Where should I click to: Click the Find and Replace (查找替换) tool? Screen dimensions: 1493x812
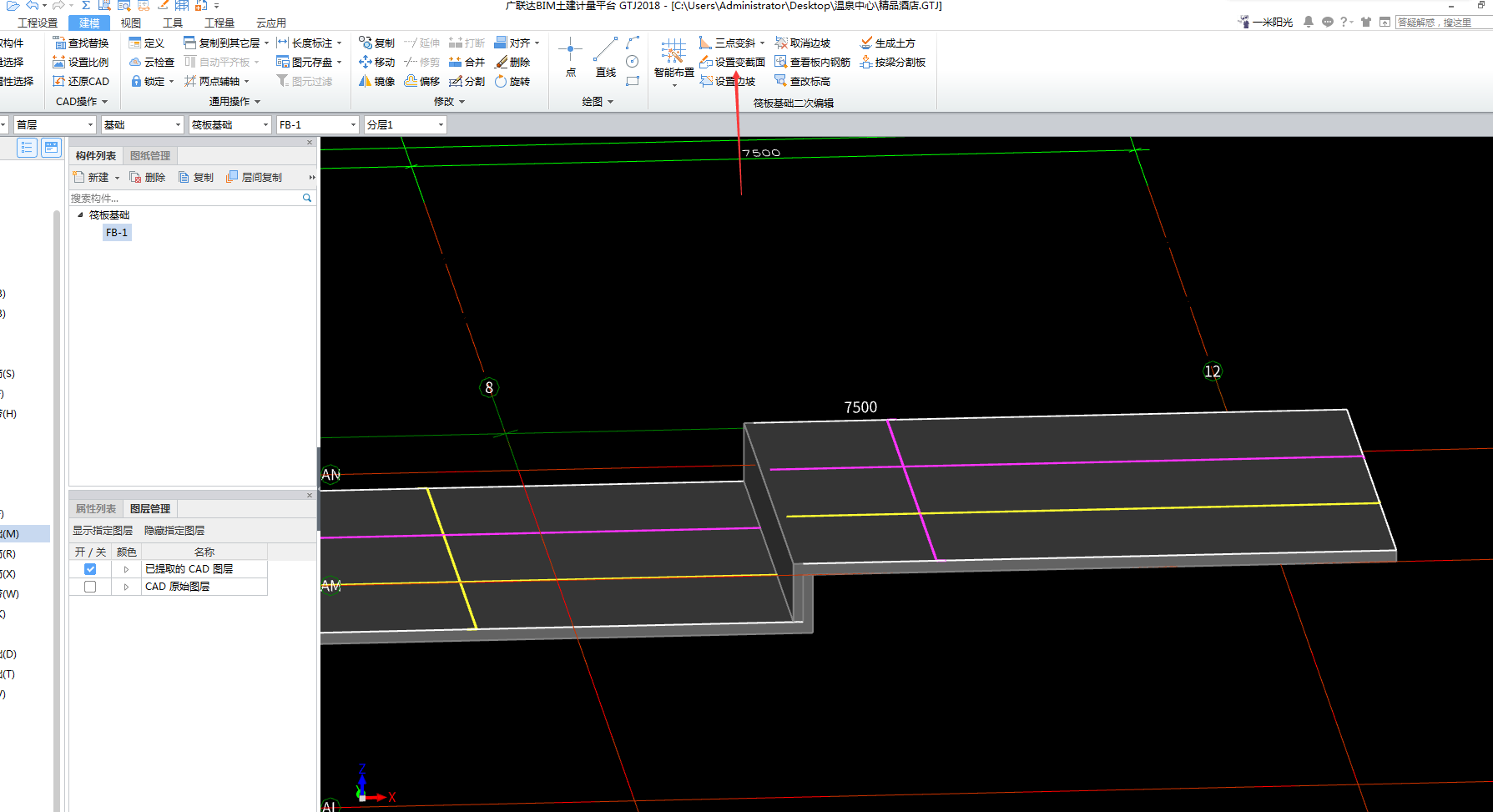tap(81, 43)
